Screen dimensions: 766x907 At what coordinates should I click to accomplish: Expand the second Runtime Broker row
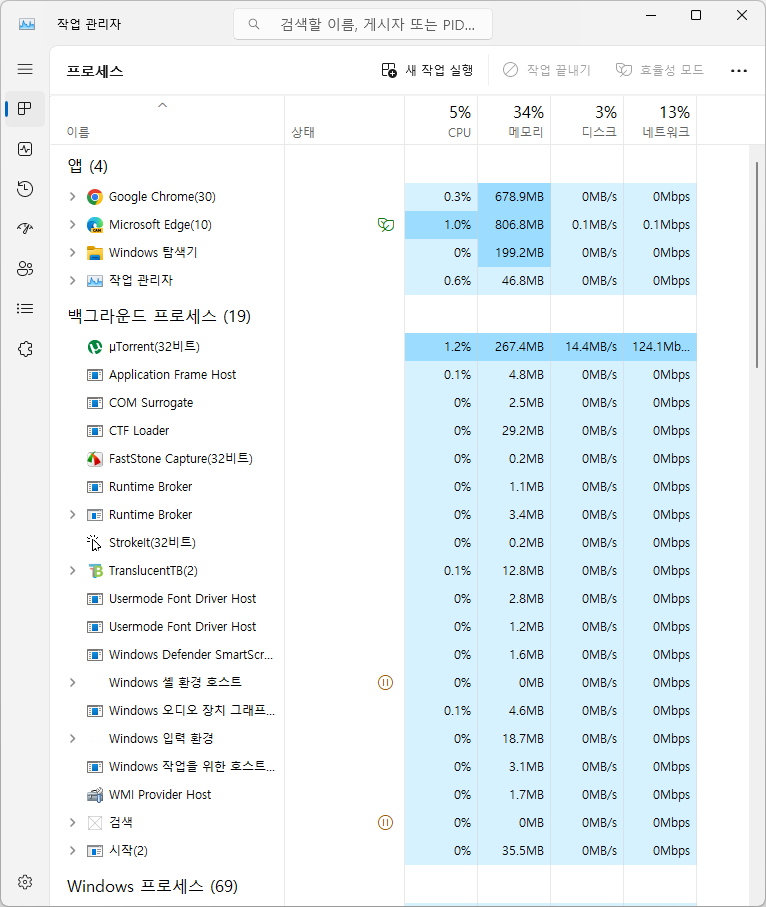(72, 515)
